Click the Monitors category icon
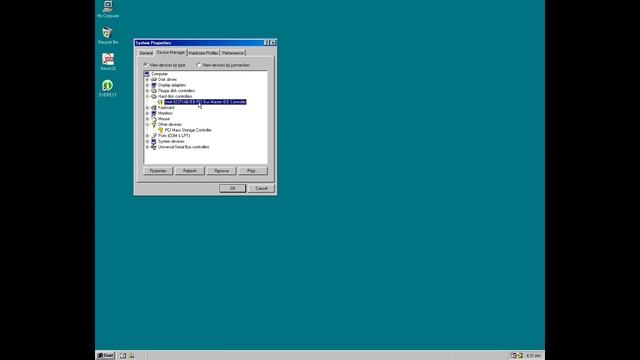The width and height of the screenshot is (640, 360). [x=153, y=113]
